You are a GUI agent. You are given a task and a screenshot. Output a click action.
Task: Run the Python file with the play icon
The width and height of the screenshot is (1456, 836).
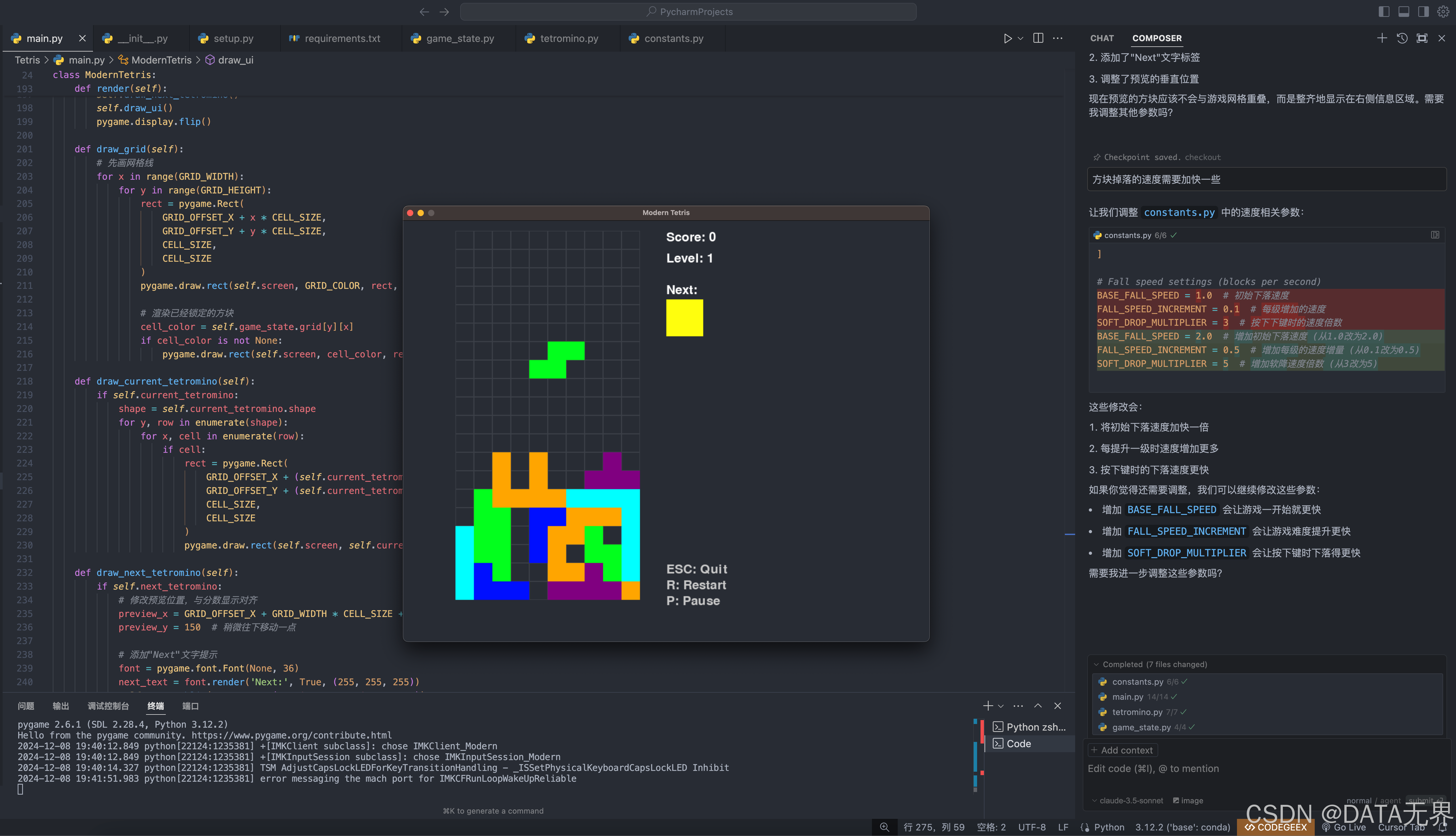click(x=1007, y=38)
